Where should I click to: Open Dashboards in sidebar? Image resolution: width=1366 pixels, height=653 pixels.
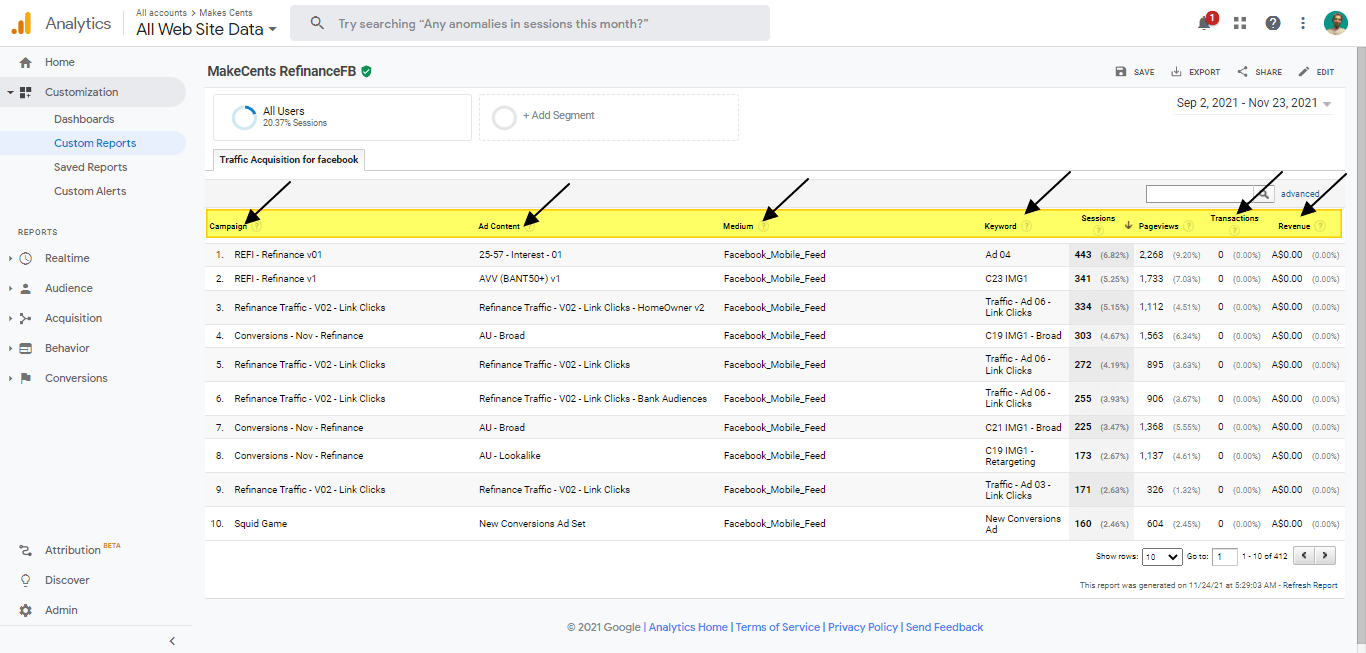pyautogui.click(x=84, y=119)
